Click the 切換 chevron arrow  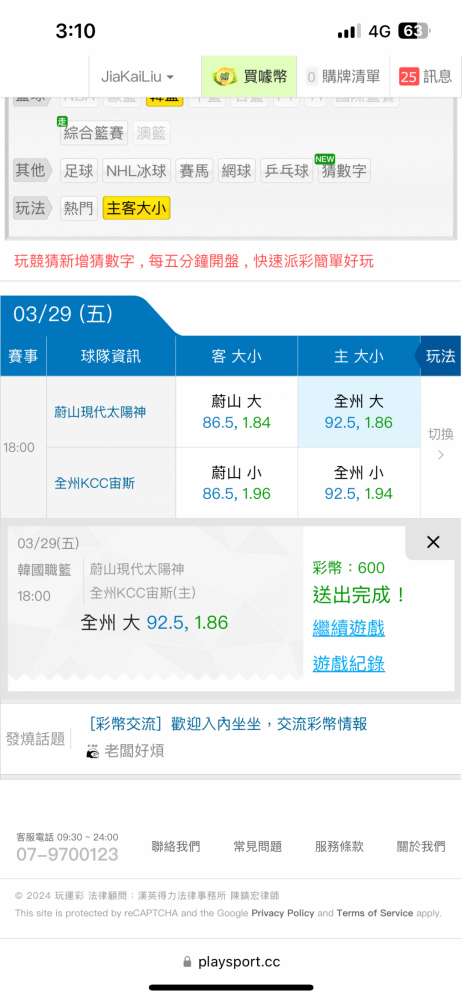coord(440,455)
